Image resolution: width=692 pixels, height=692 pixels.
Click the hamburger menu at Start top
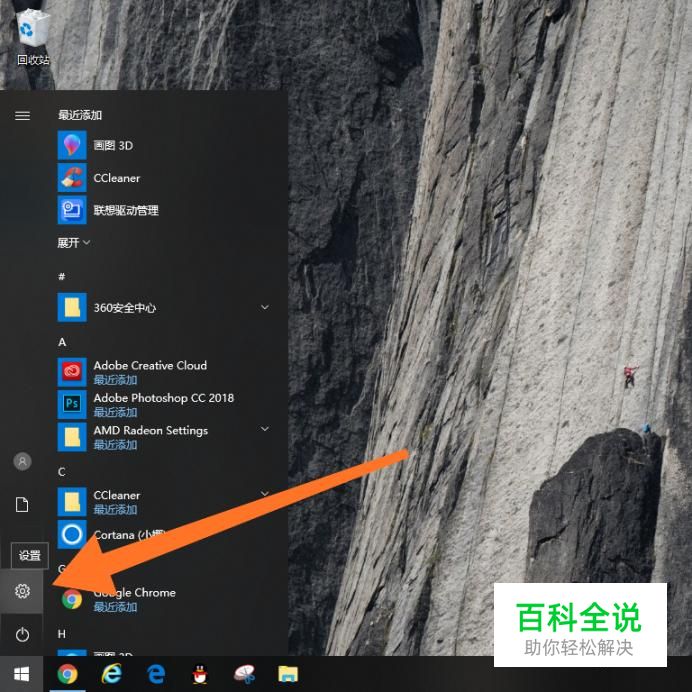[x=23, y=116]
